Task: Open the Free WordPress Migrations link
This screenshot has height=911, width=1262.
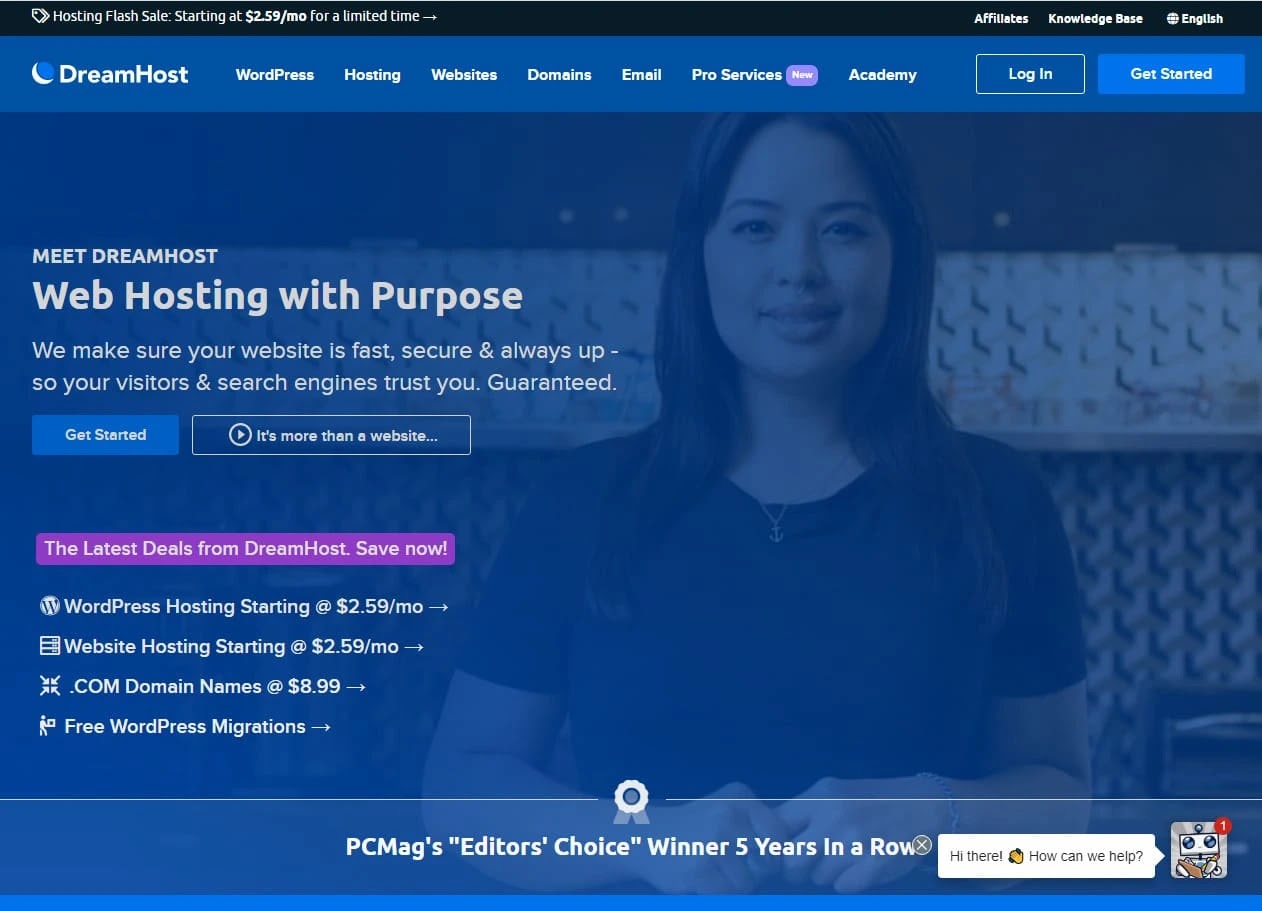Action: click(185, 726)
